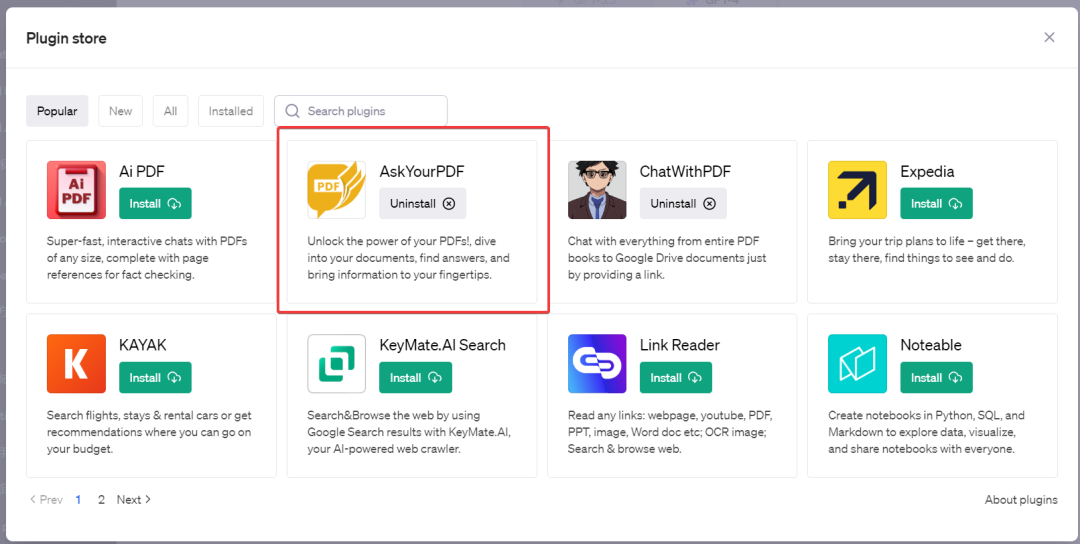Screen dimensions: 1080x544
Task: Install the Expedia plugin
Action: [x=936, y=203]
